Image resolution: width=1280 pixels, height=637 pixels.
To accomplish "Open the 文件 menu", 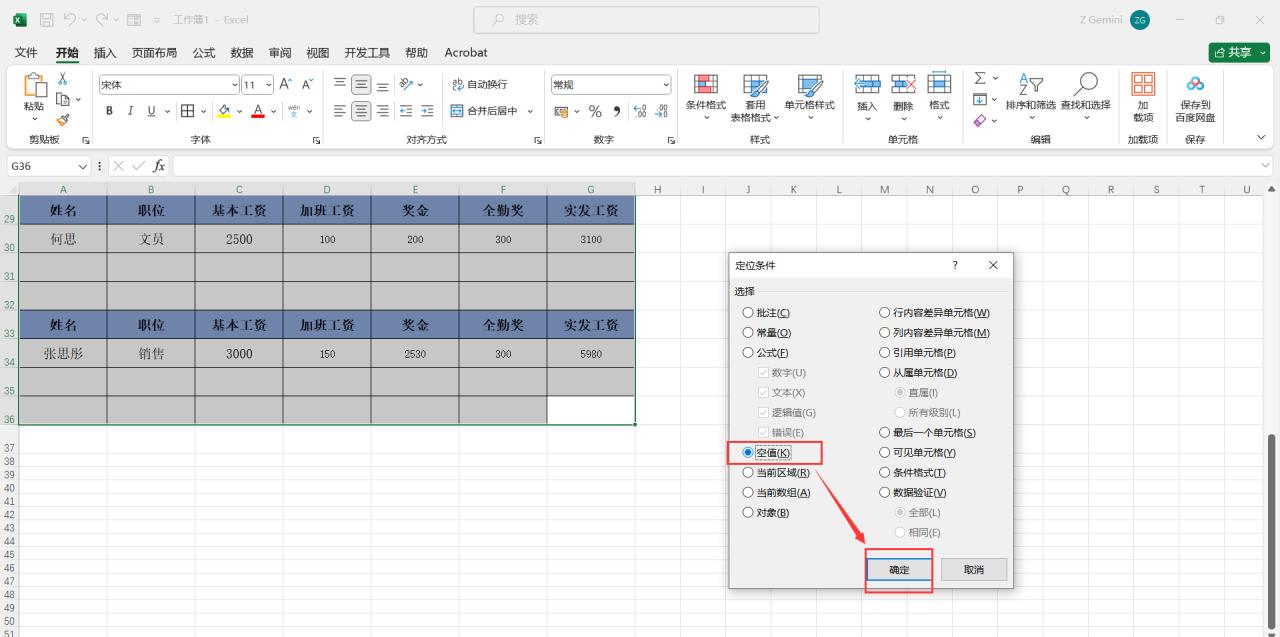I will [x=26, y=52].
